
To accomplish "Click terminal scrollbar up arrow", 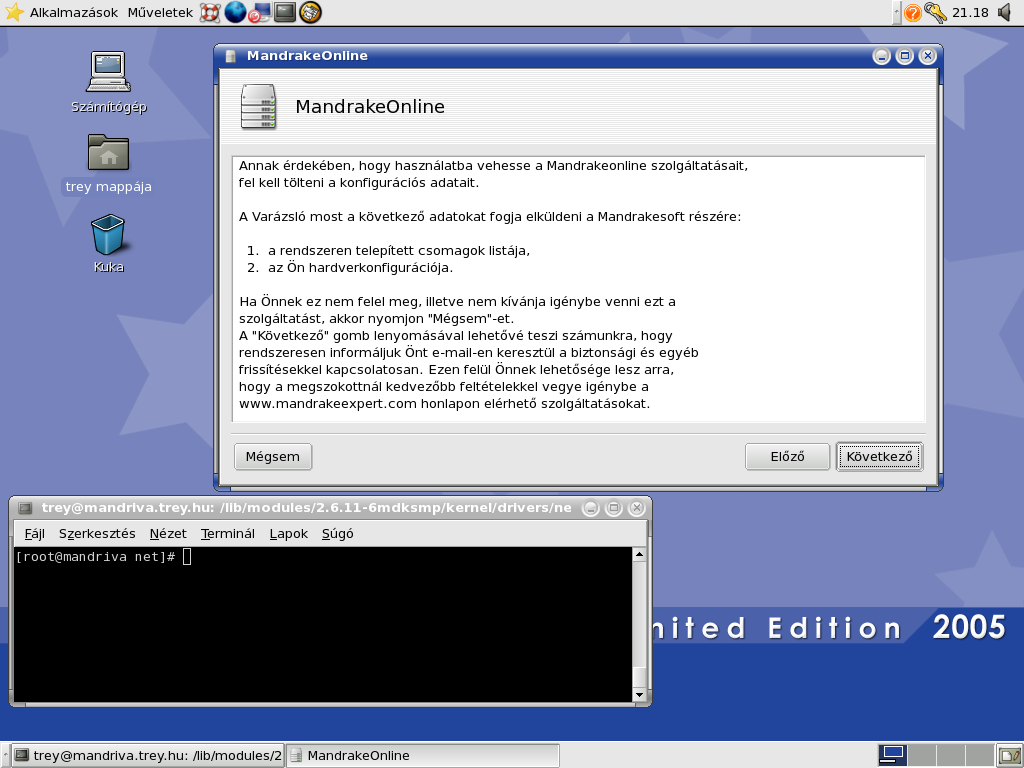I will pos(639,554).
